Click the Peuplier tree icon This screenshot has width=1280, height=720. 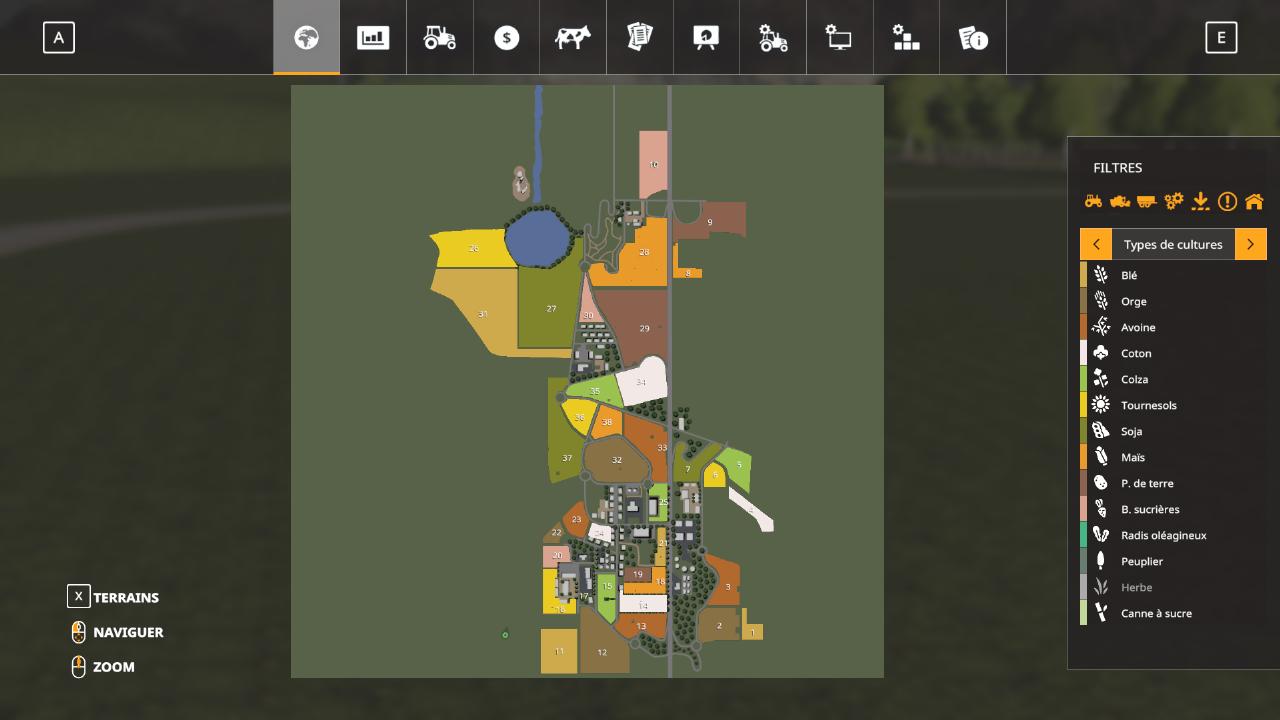click(1101, 561)
